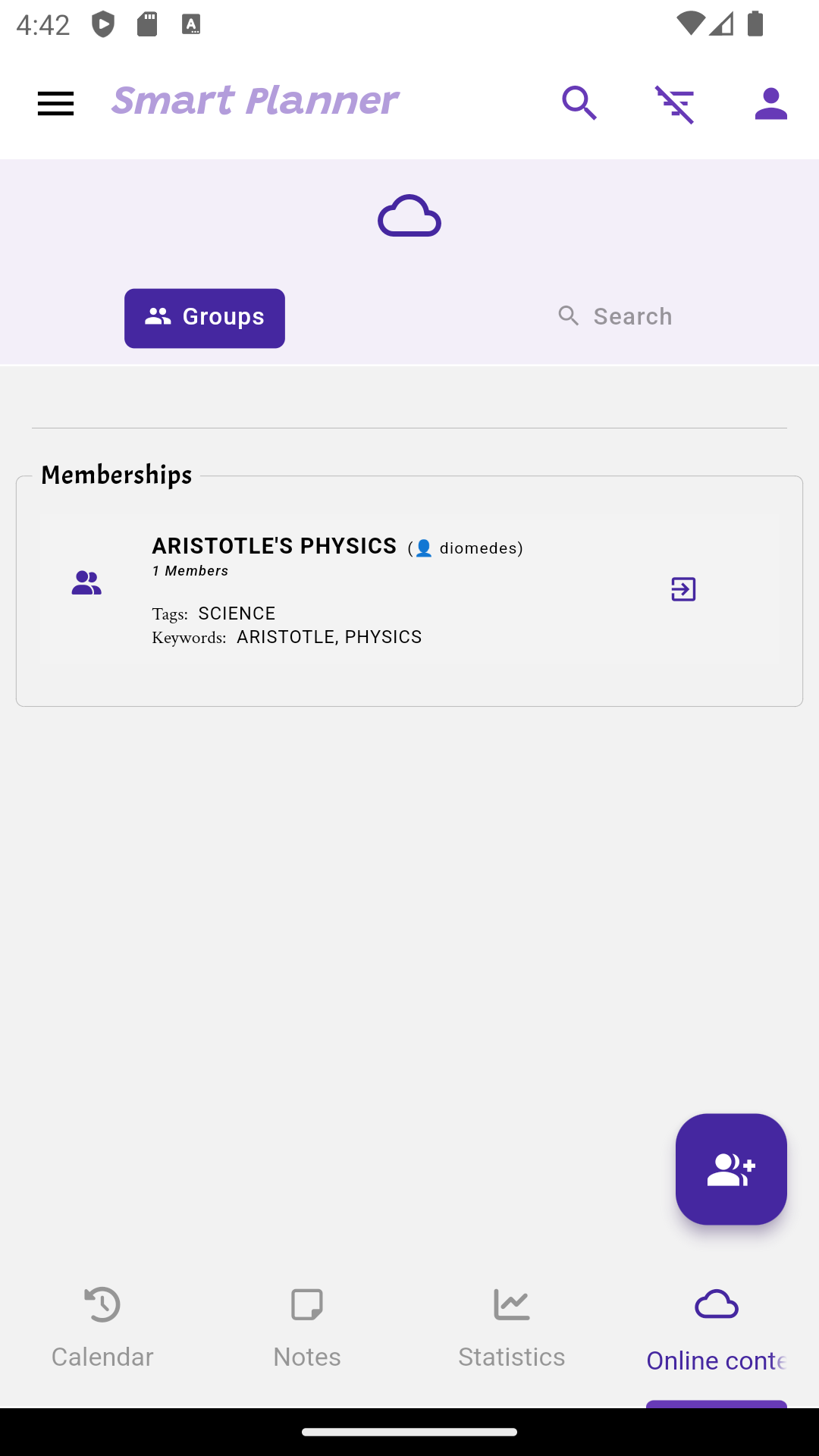This screenshot has height=1456, width=819.
Task: Leave the Aristotle's Physics group via exit icon
Action: (x=683, y=589)
